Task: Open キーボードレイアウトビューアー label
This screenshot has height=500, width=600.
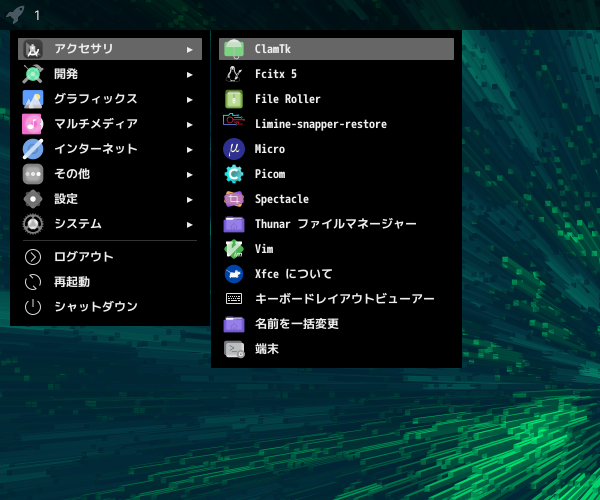Action: [x=344, y=299]
